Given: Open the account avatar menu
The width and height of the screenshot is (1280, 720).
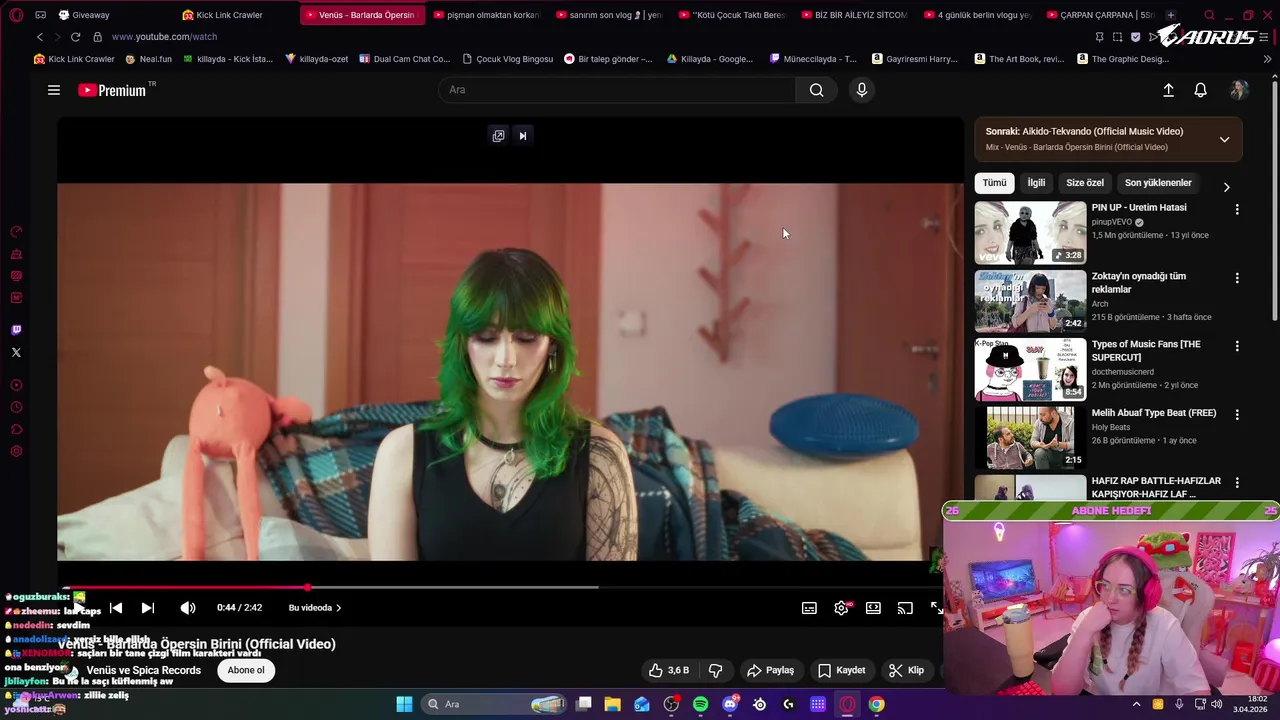Looking at the screenshot, I should pyautogui.click(x=1239, y=90).
